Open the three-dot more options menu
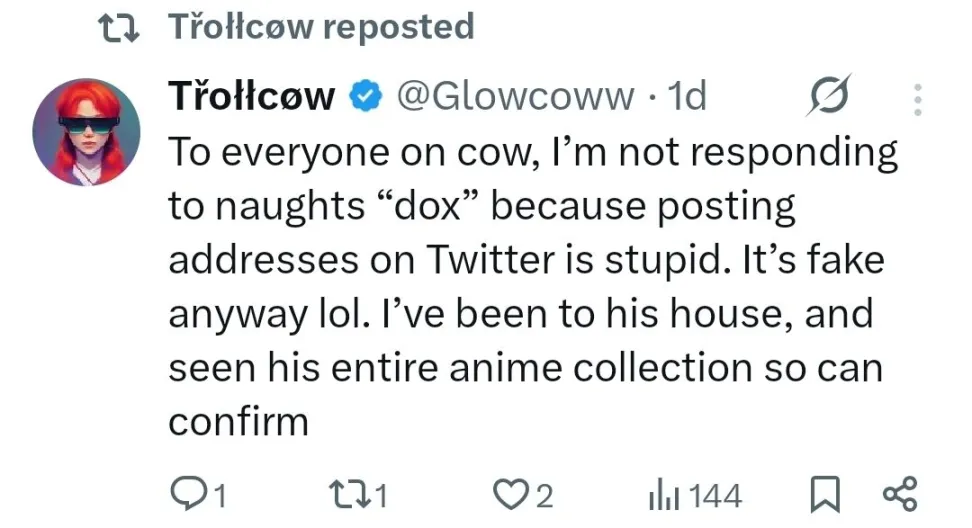The image size is (972, 528). (x=918, y=98)
